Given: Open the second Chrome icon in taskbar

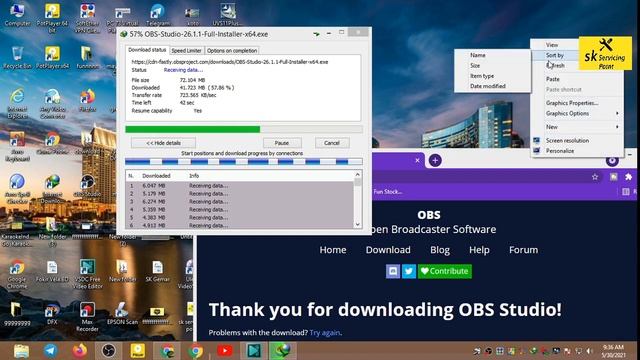Looking at the screenshot, I should click(x=196, y=351).
